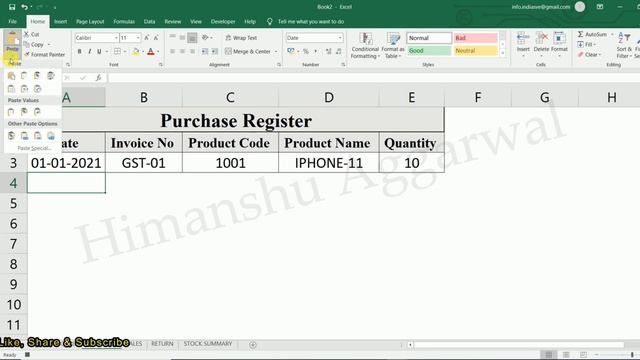The width and height of the screenshot is (640, 360).
Task: Click the Format cells button
Action: pos(559,43)
